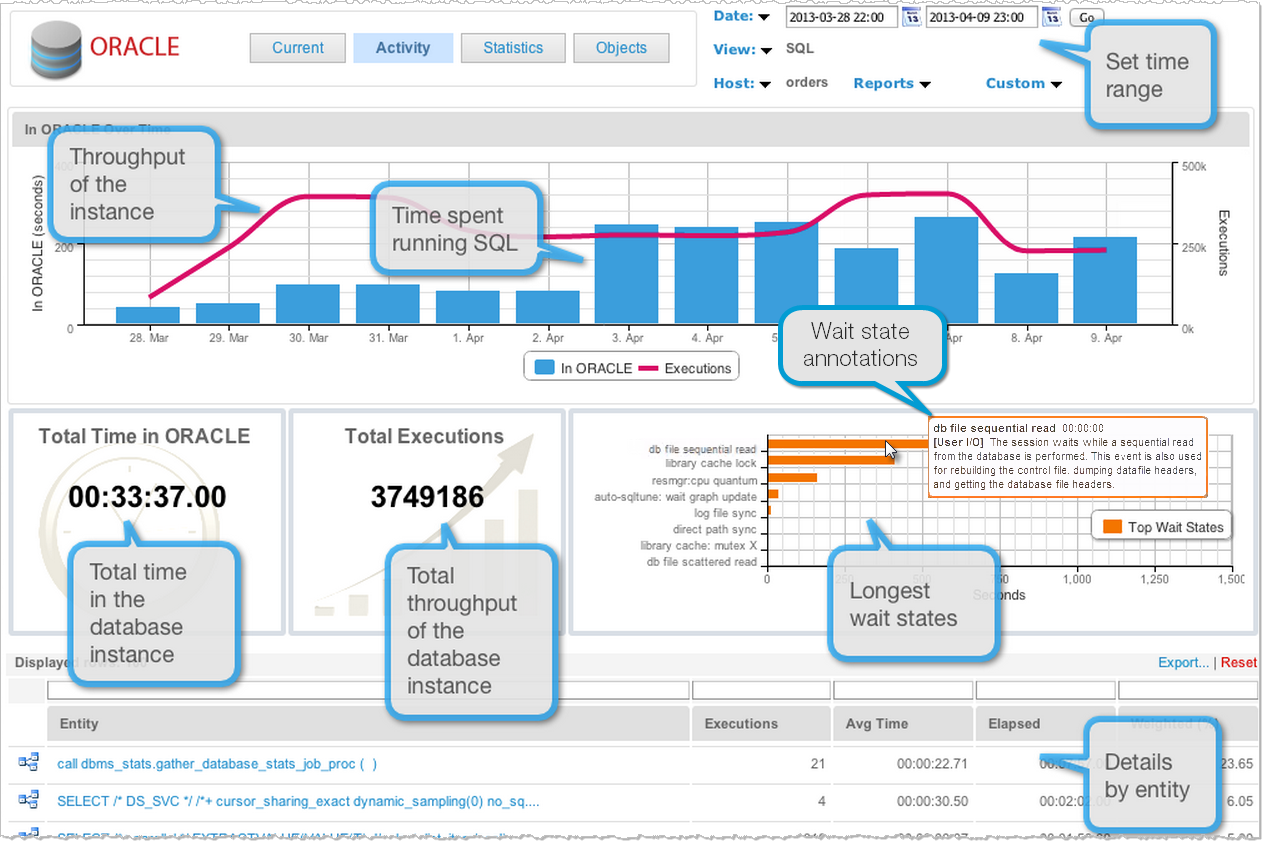
Task: Expand the Reports menu
Action: click(x=891, y=83)
